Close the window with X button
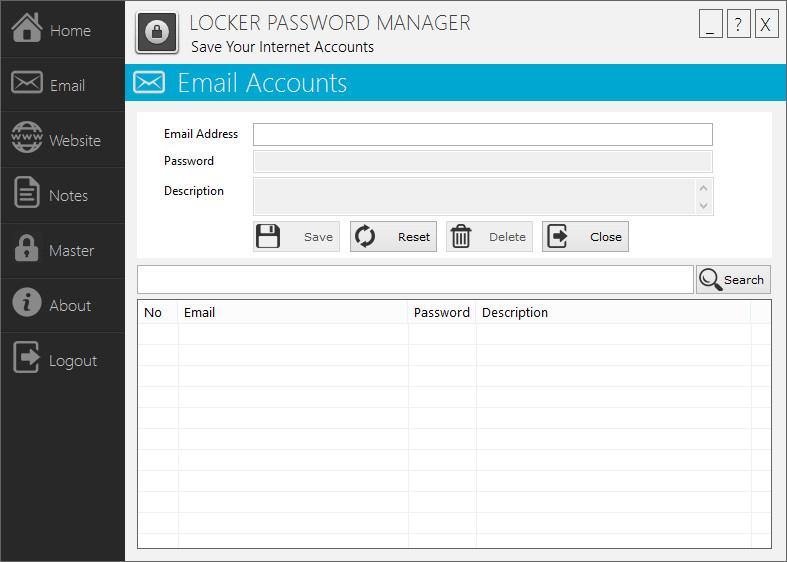787x562 pixels. tap(765, 24)
